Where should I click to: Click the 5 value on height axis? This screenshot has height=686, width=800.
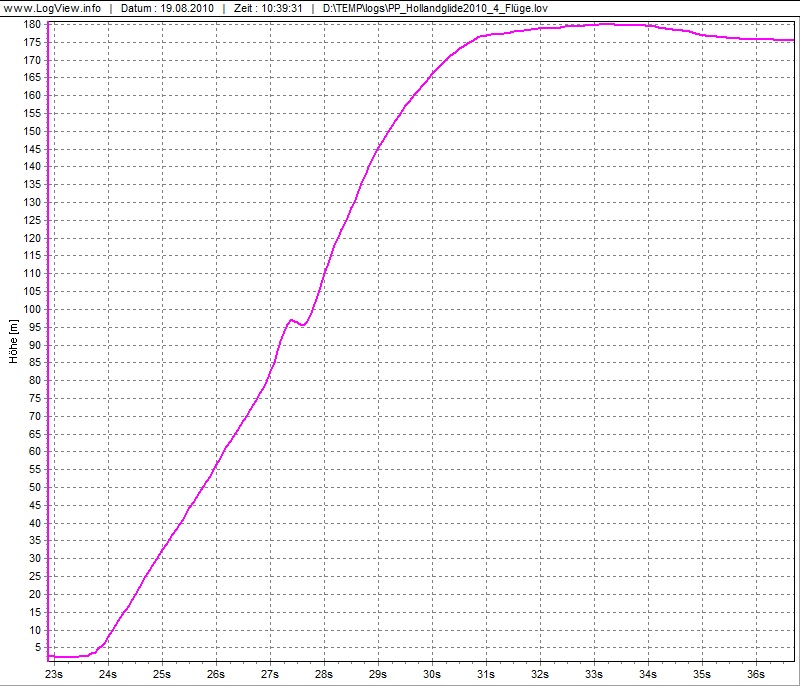pos(37,647)
